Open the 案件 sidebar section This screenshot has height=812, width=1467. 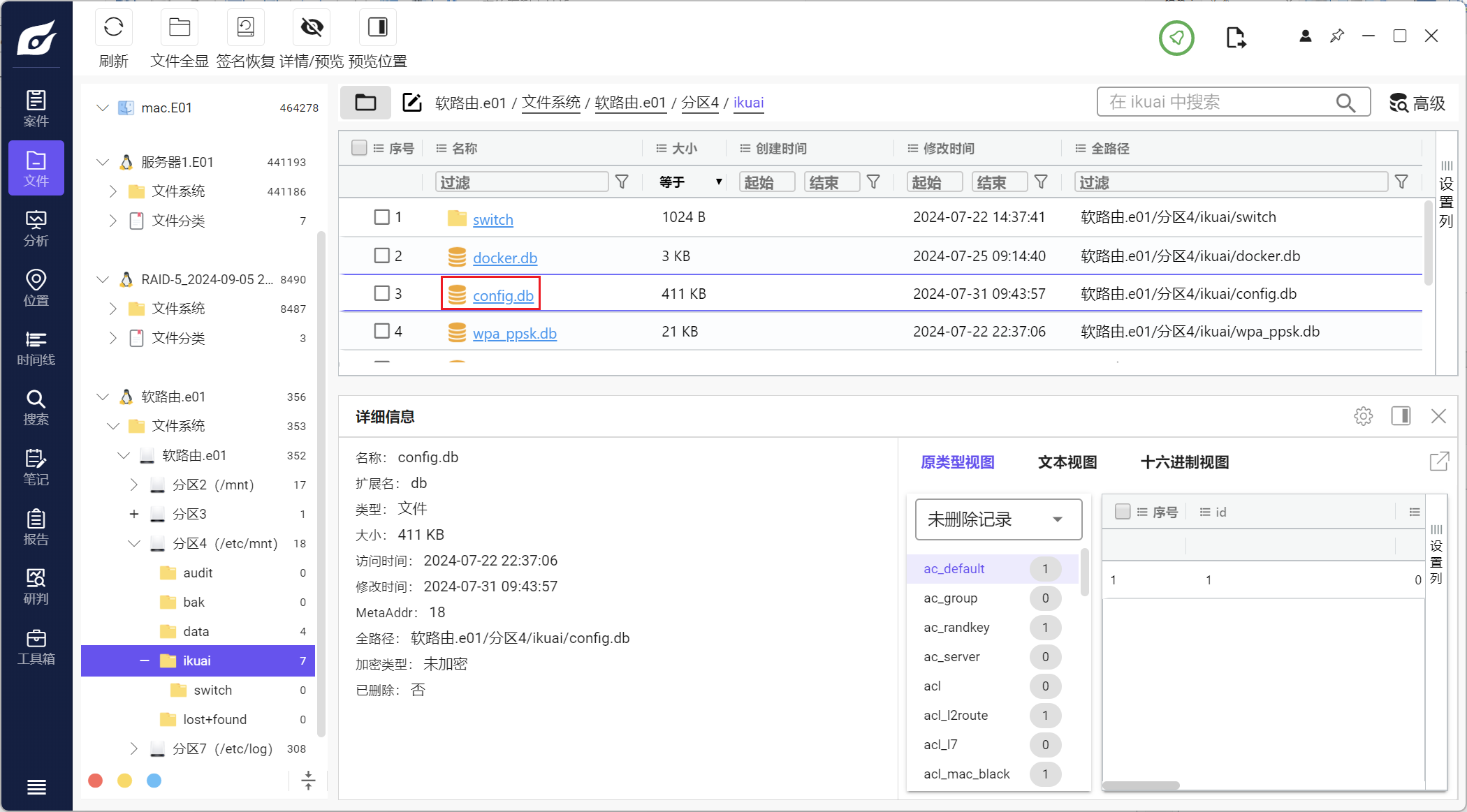(x=36, y=108)
